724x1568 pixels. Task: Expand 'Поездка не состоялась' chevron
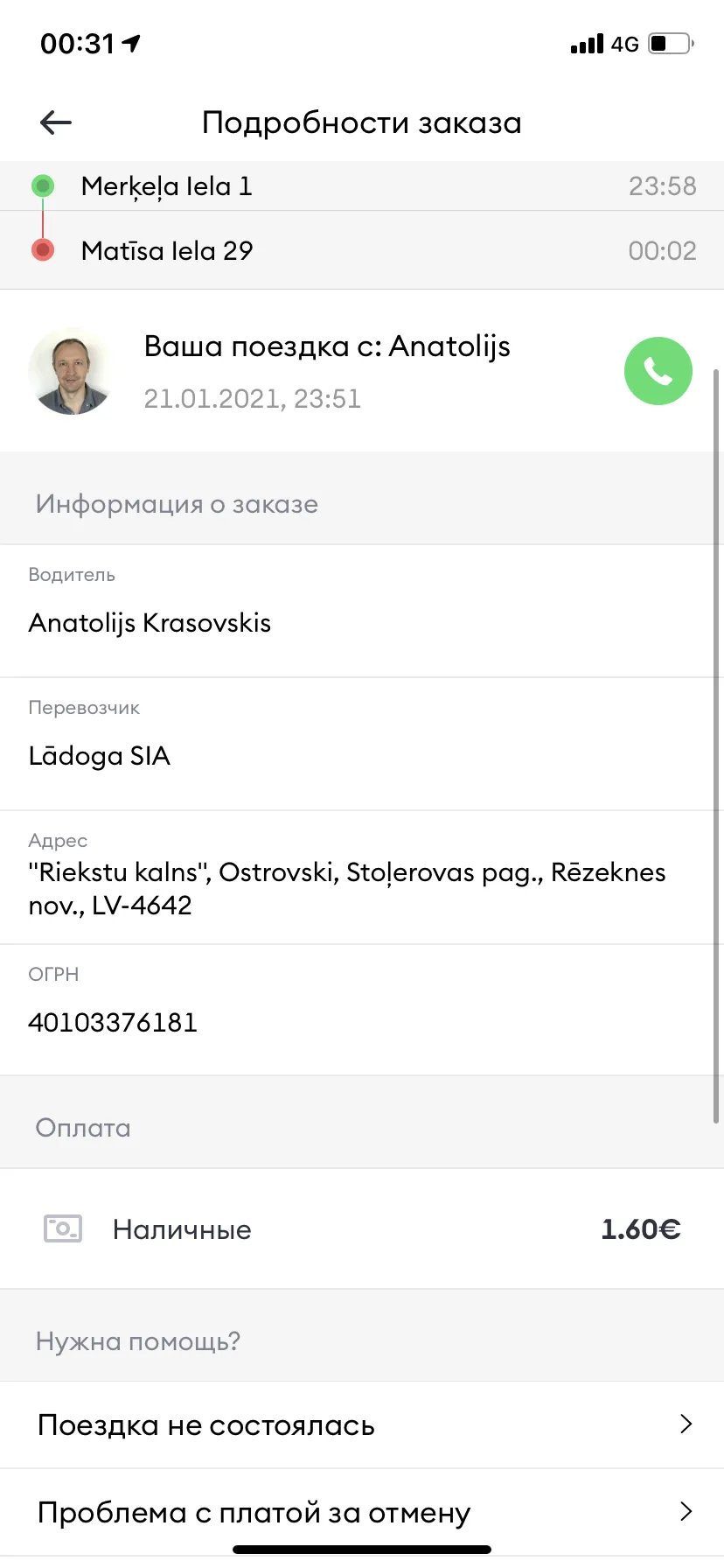(686, 1424)
